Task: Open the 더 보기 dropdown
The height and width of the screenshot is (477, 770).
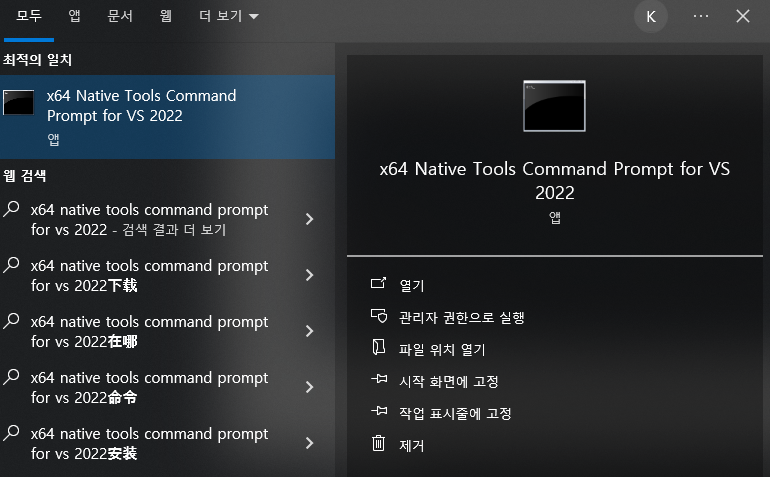Action: tap(228, 16)
